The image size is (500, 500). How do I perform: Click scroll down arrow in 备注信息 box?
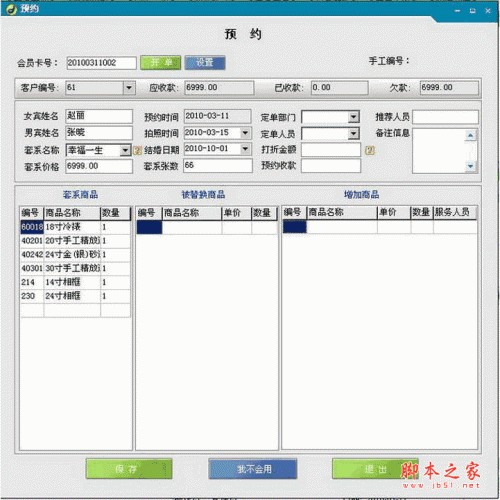tap(470, 166)
